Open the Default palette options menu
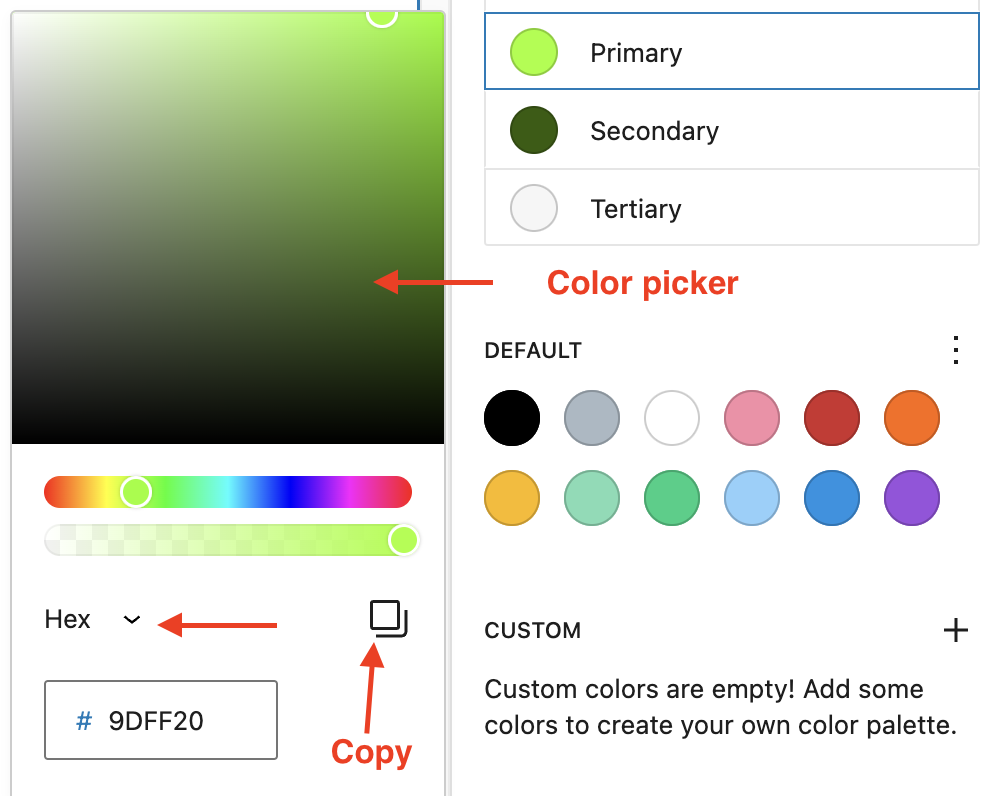This screenshot has width=998, height=796. click(x=956, y=350)
